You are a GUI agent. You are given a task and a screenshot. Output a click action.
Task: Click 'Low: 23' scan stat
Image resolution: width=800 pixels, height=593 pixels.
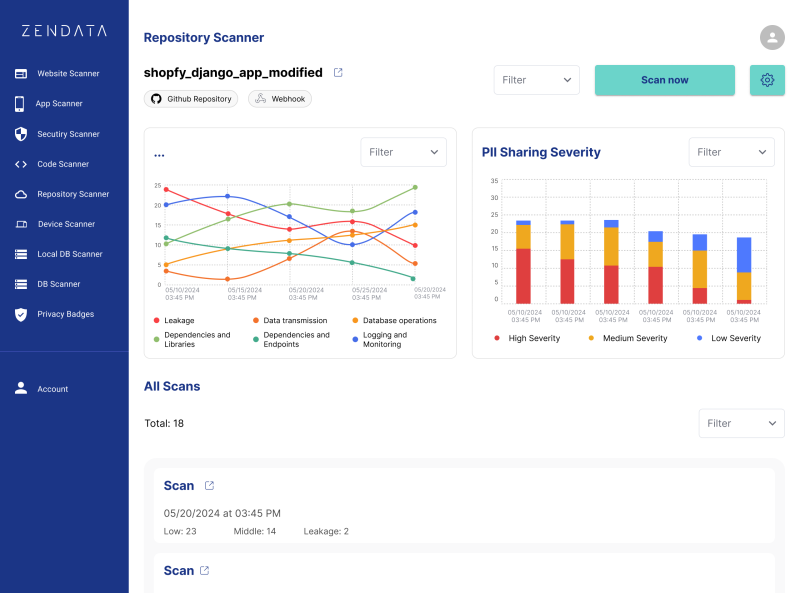(180, 531)
